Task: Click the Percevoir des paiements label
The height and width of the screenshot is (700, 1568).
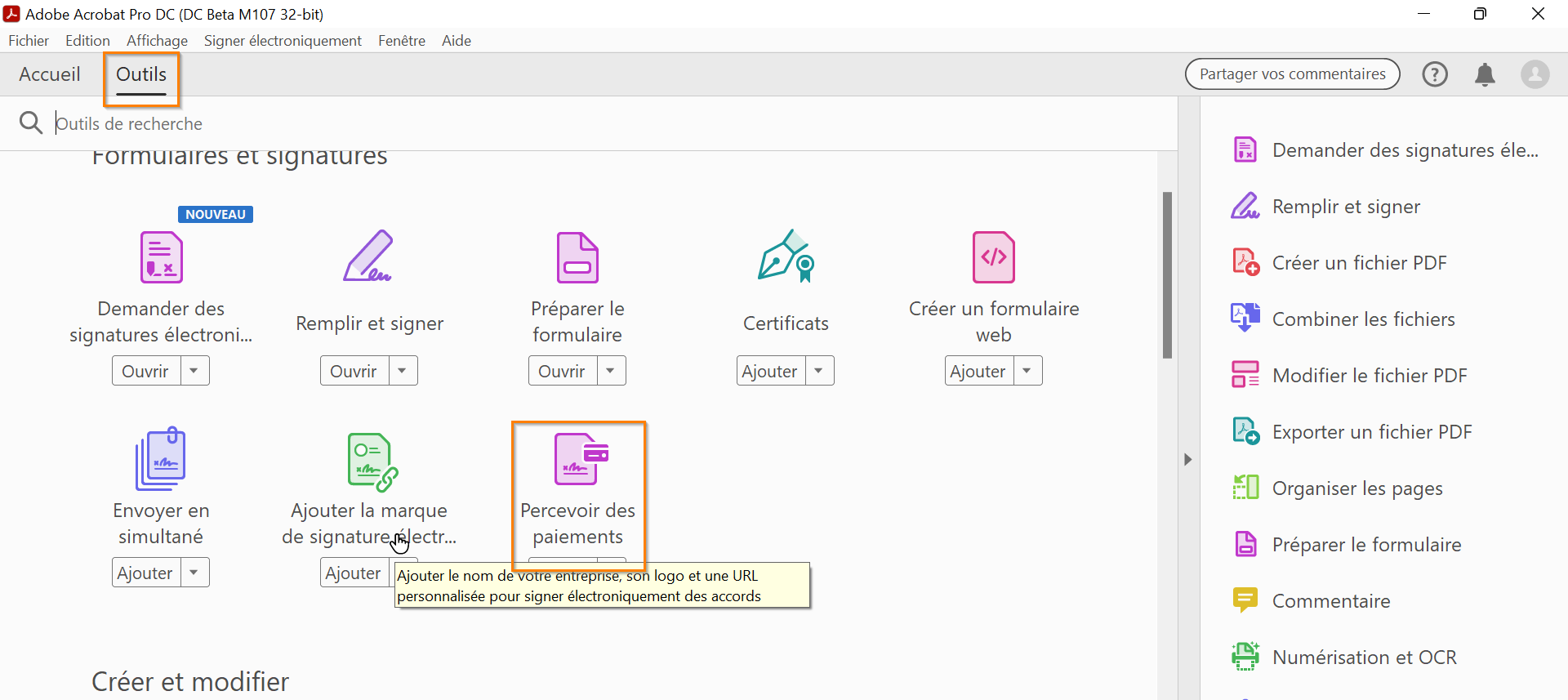Action: click(577, 524)
